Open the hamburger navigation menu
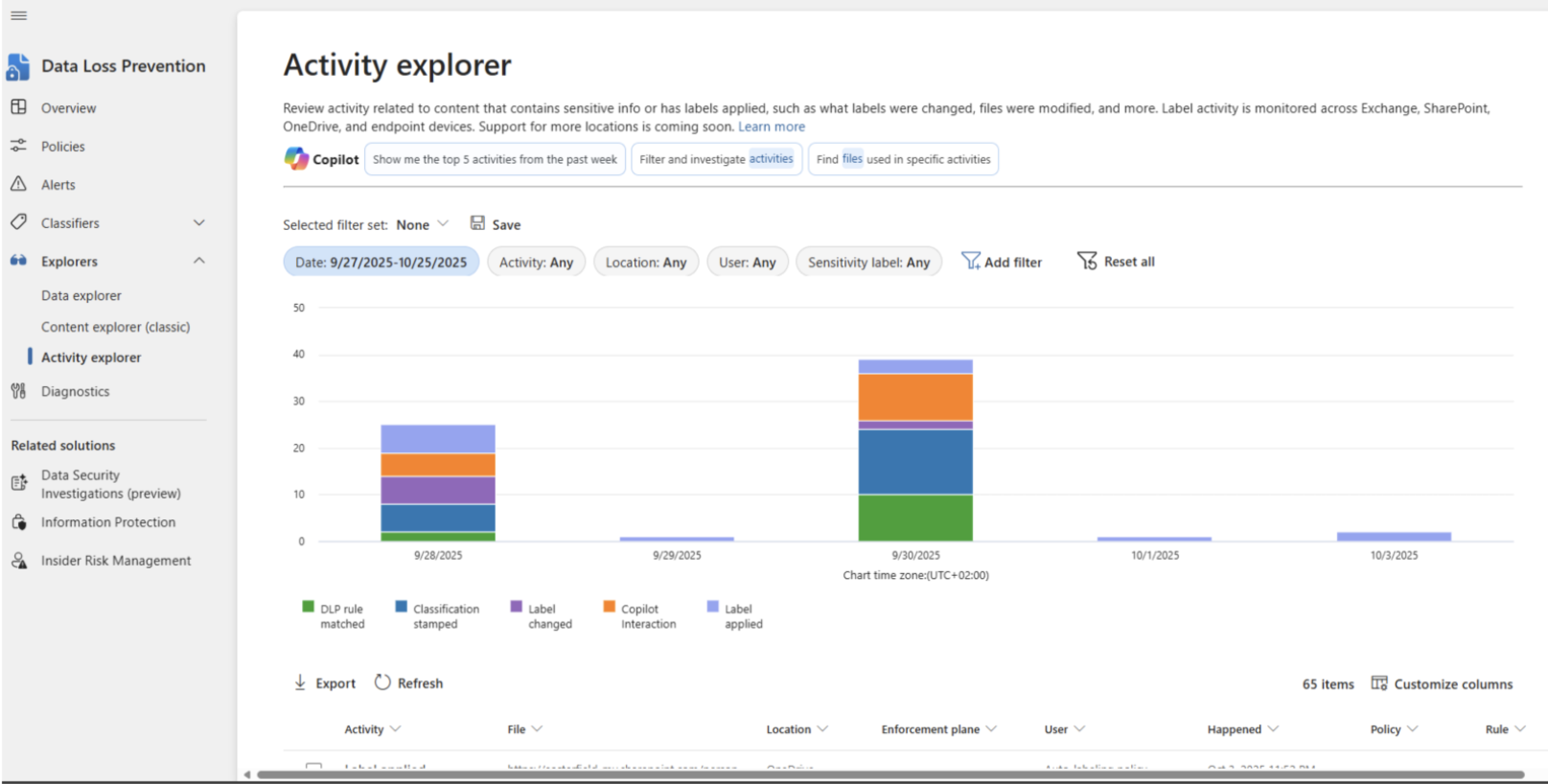The height and width of the screenshot is (784, 1548). click(18, 15)
